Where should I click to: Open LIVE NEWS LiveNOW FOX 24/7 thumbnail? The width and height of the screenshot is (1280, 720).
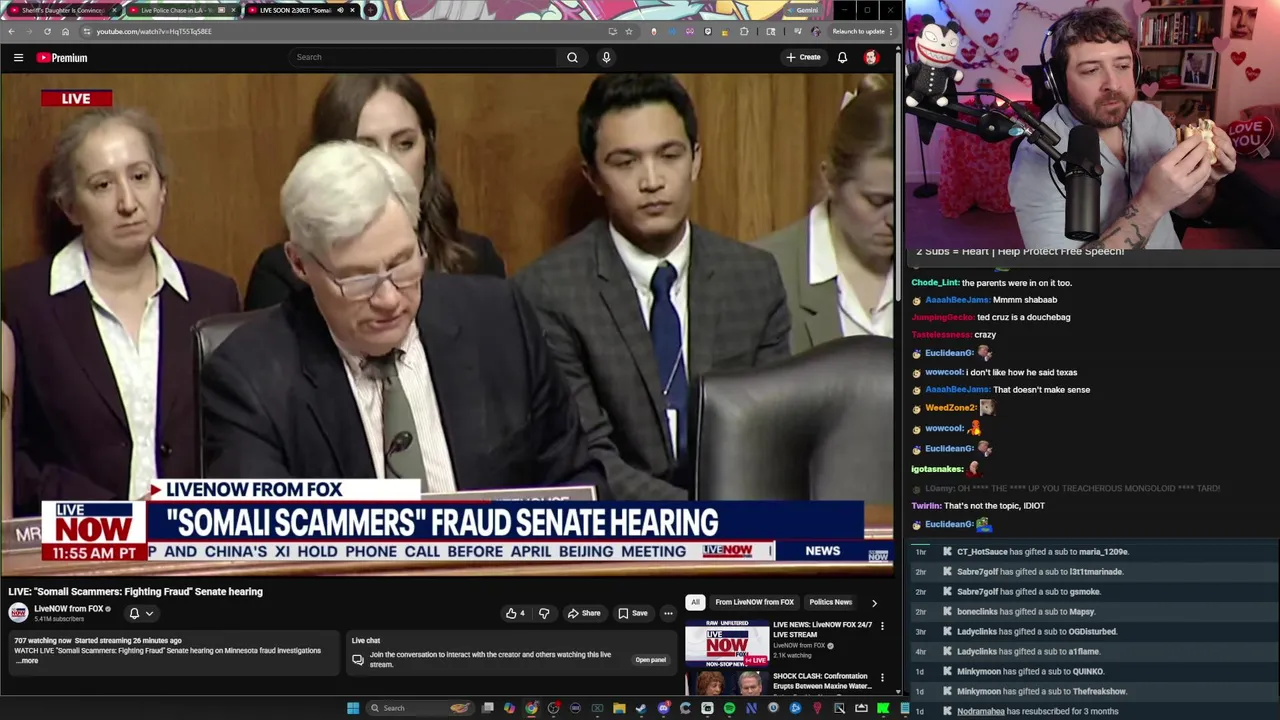[x=727, y=643]
